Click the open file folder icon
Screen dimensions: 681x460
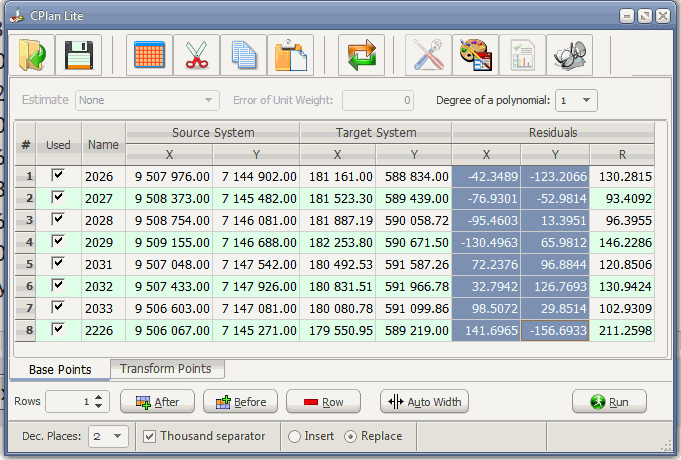(x=33, y=57)
